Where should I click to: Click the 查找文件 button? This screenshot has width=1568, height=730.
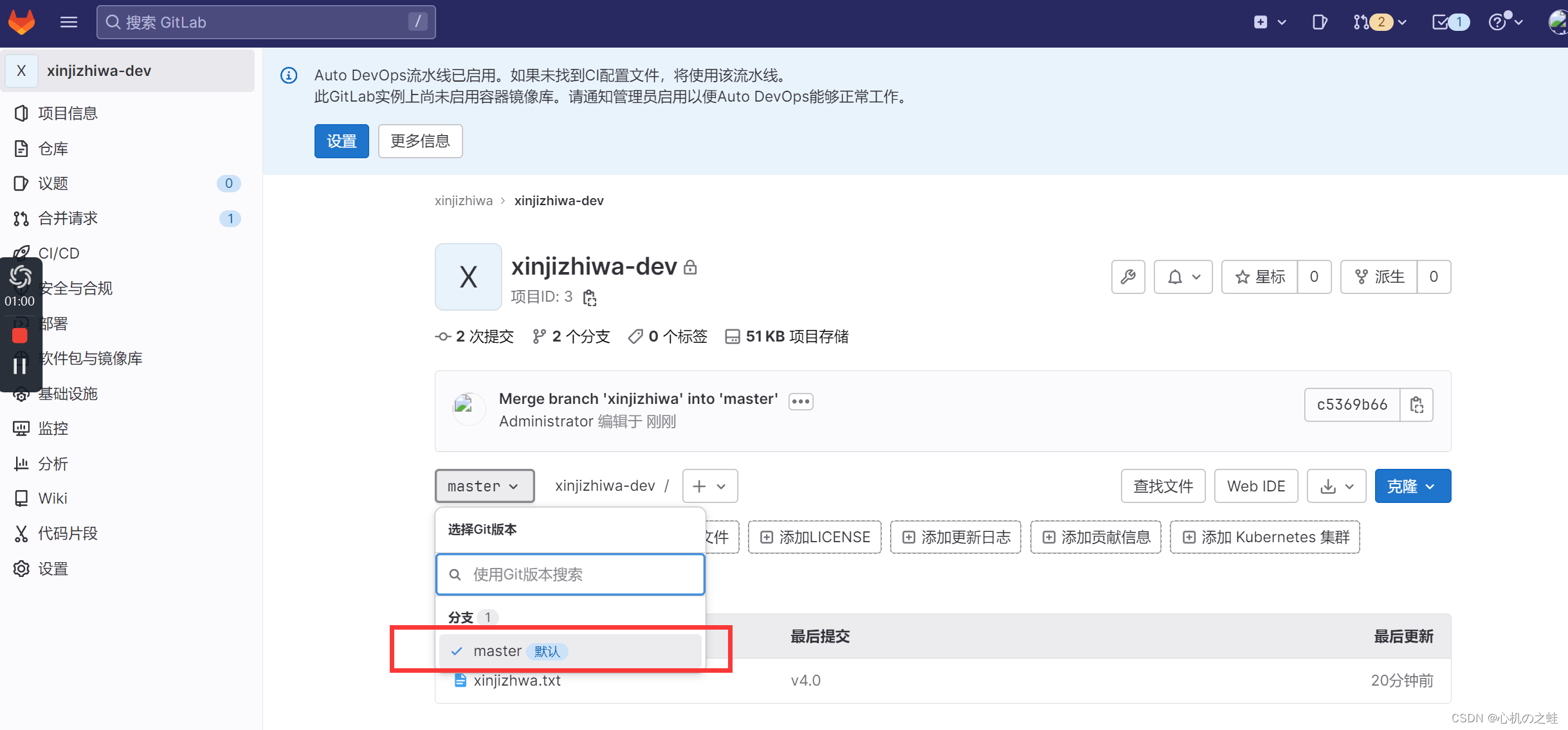point(1163,486)
